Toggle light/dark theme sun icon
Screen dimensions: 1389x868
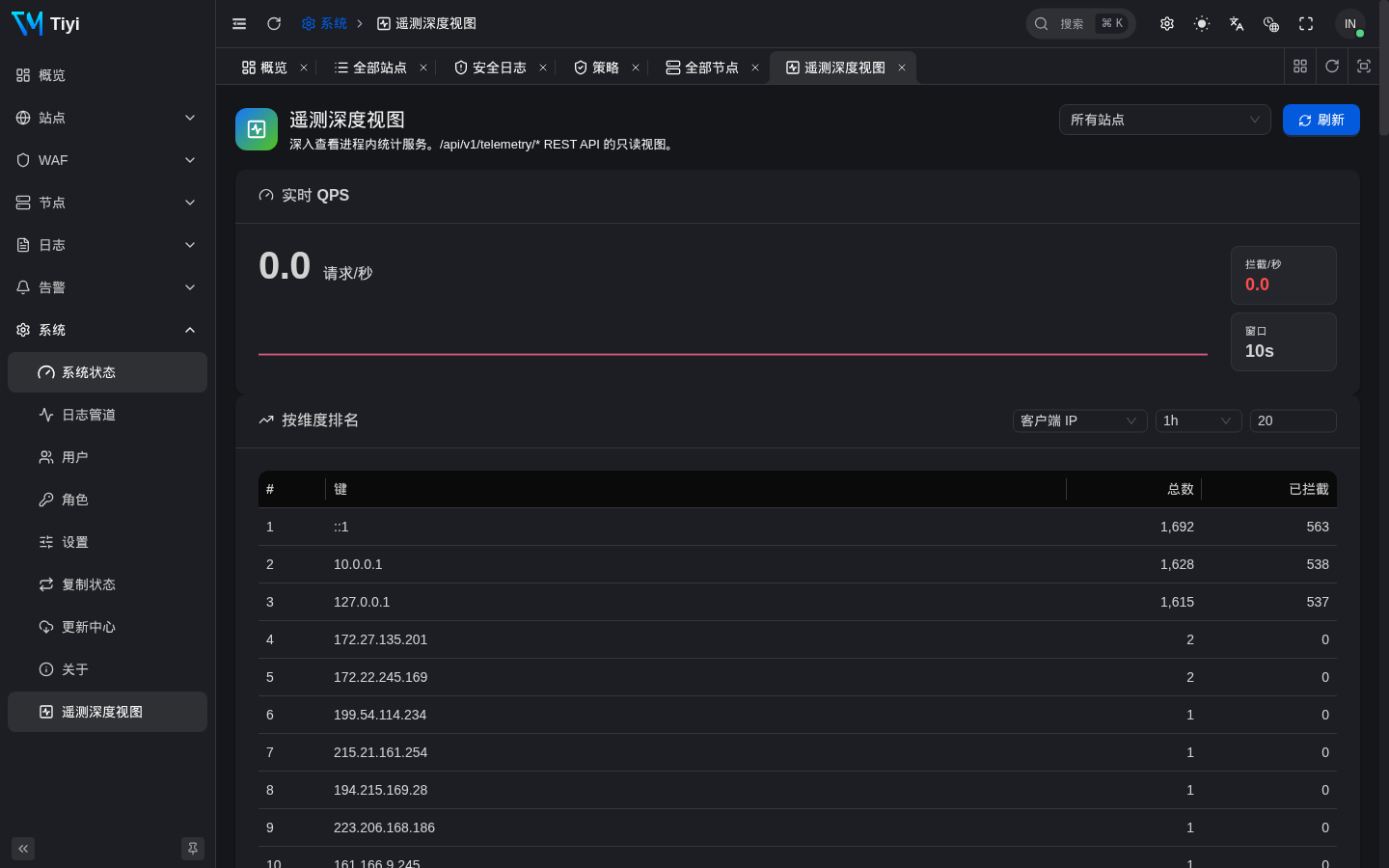tap(1202, 23)
